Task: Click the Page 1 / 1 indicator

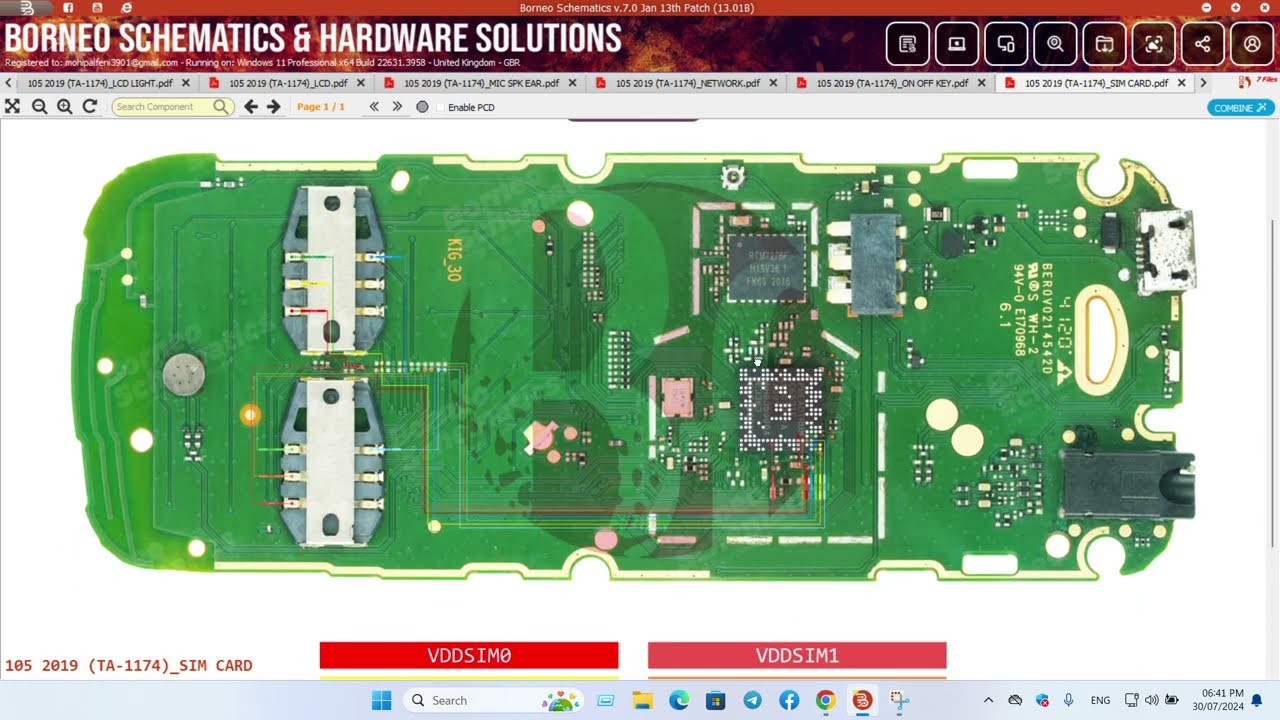Action: pos(321,107)
